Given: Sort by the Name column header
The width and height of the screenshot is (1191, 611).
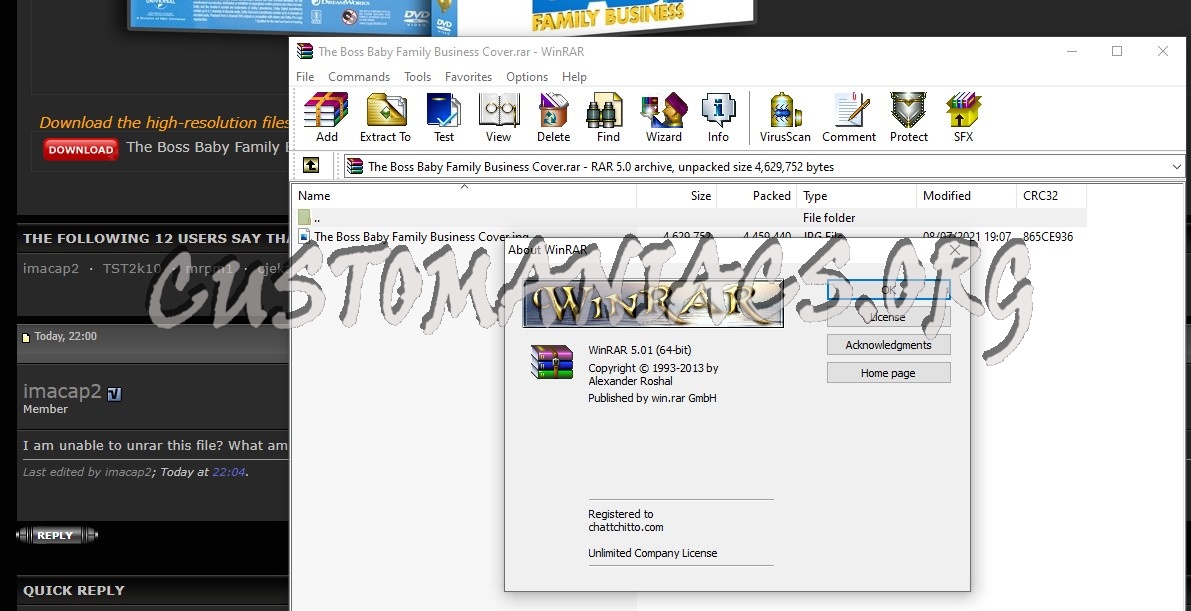Looking at the screenshot, I should coord(463,195).
